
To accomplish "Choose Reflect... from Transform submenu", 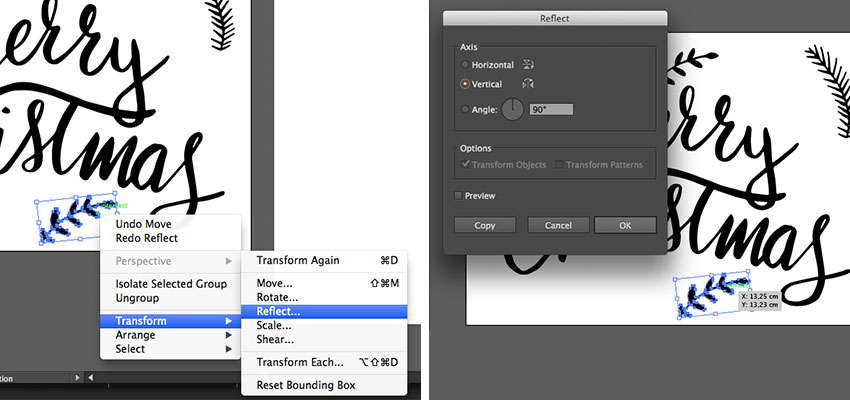I will [324, 312].
